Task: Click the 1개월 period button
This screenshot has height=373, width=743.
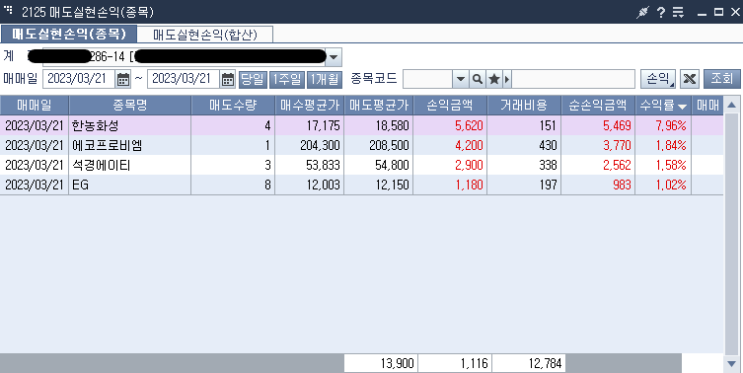Action: (325, 79)
